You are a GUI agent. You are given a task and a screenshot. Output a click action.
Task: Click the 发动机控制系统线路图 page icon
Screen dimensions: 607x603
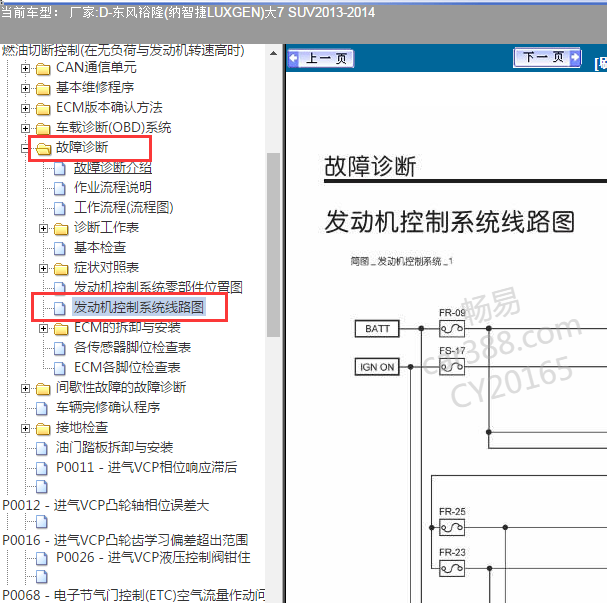pyautogui.click(x=59, y=308)
